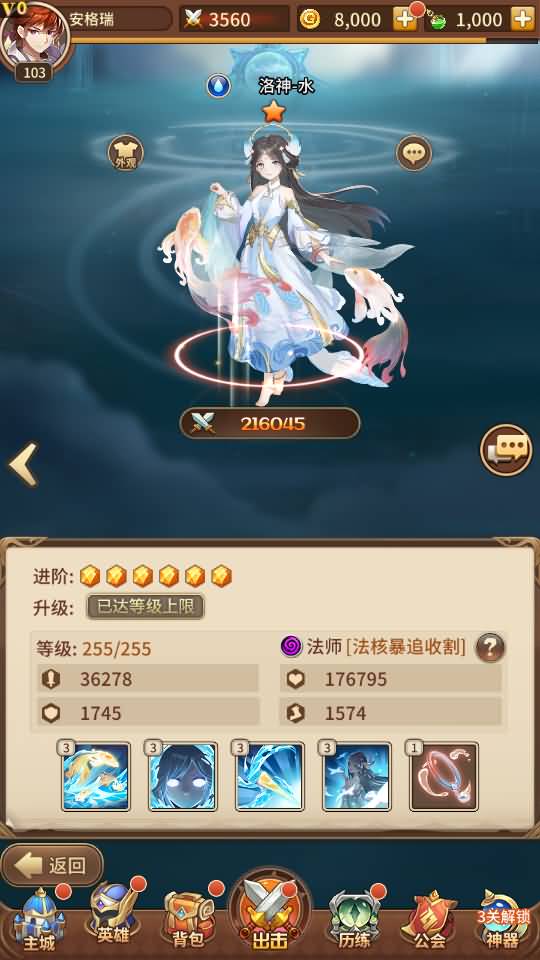Tap the 出击 attack crossed-swords button

pyautogui.click(x=269, y=913)
